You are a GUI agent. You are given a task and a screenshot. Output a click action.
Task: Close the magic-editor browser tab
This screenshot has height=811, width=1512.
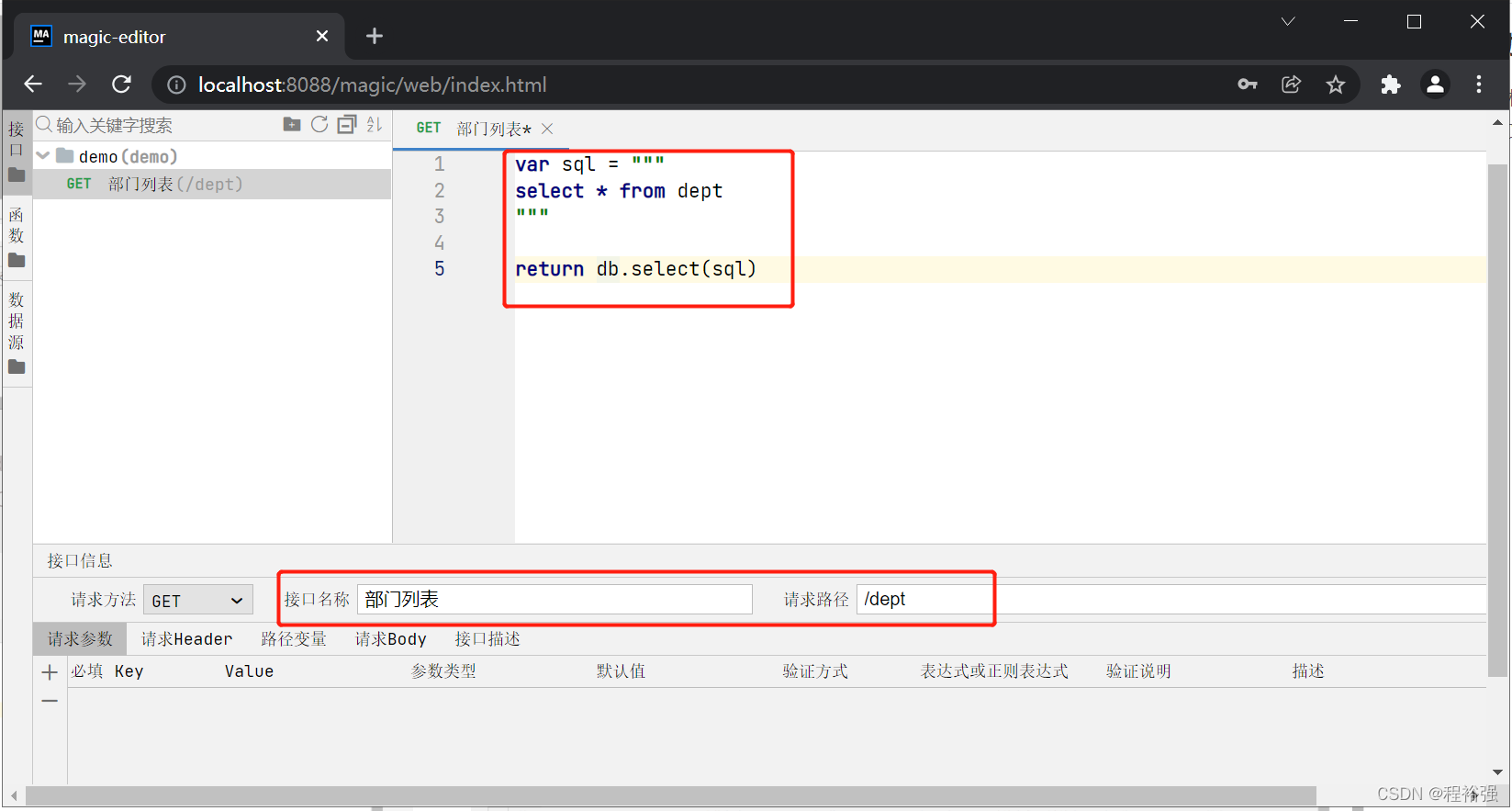point(322,36)
